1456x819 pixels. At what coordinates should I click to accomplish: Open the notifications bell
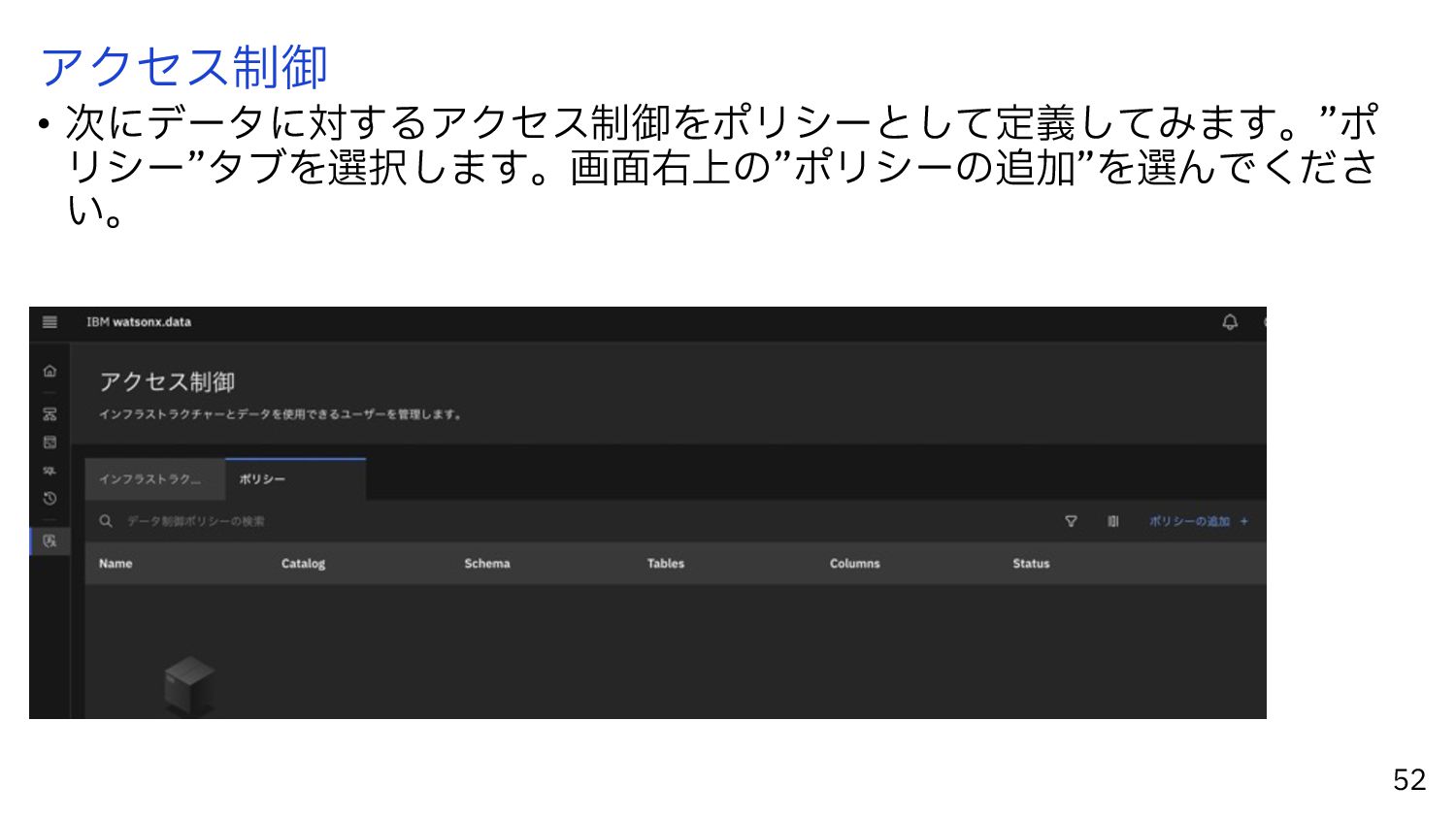click(x=1230, y=322)
